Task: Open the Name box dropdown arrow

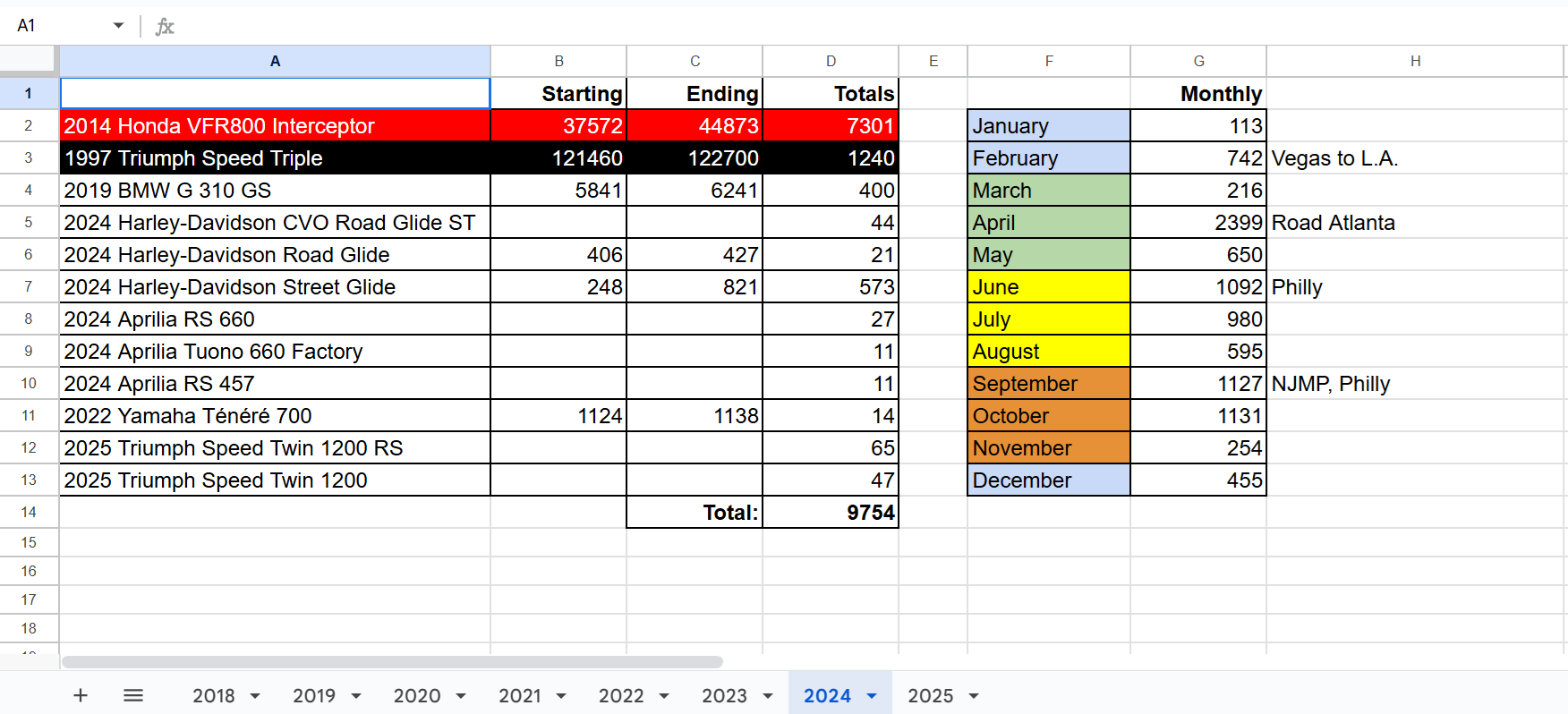Action: [x=118, y=26]
